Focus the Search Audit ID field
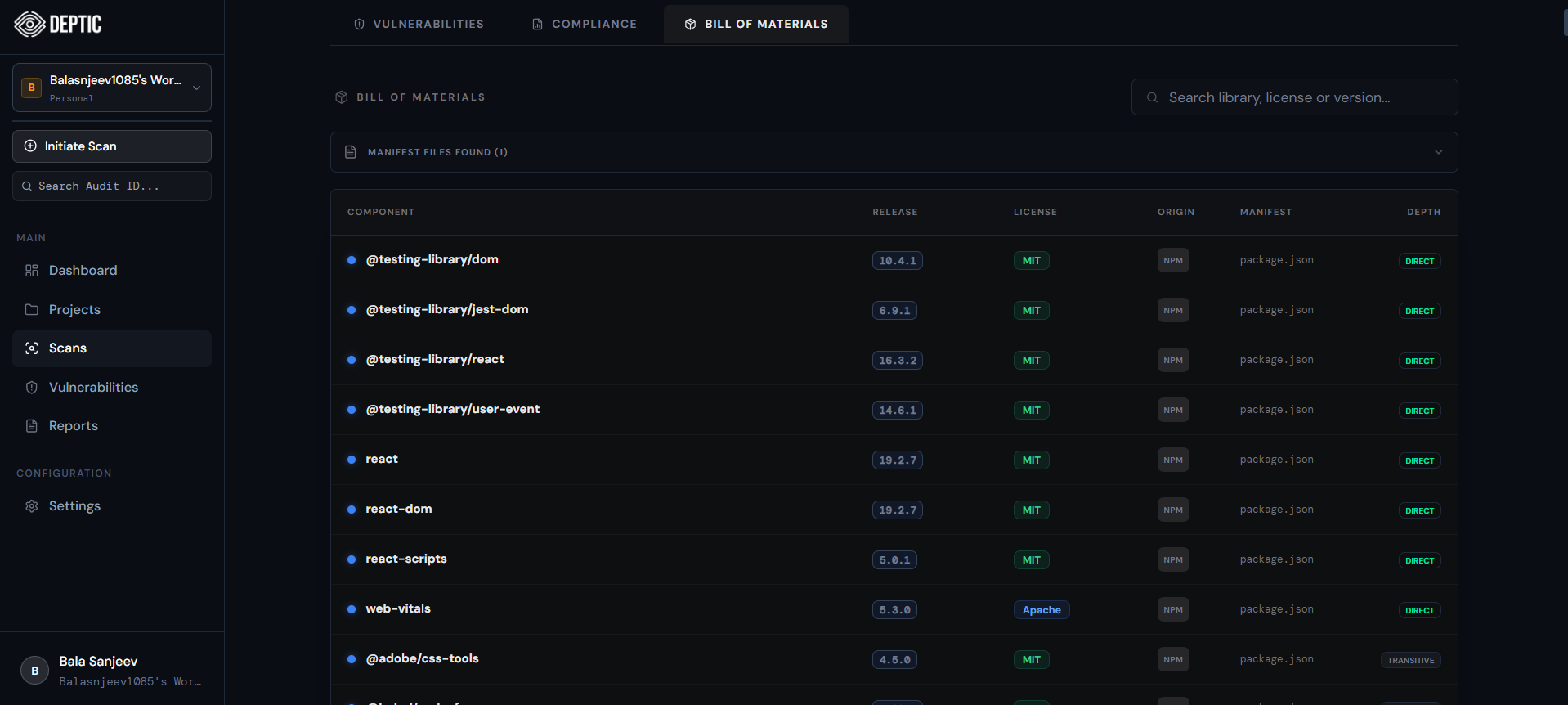Viewport: 1568px width, 705px height. pyautogui.click(x=112, y=186)
